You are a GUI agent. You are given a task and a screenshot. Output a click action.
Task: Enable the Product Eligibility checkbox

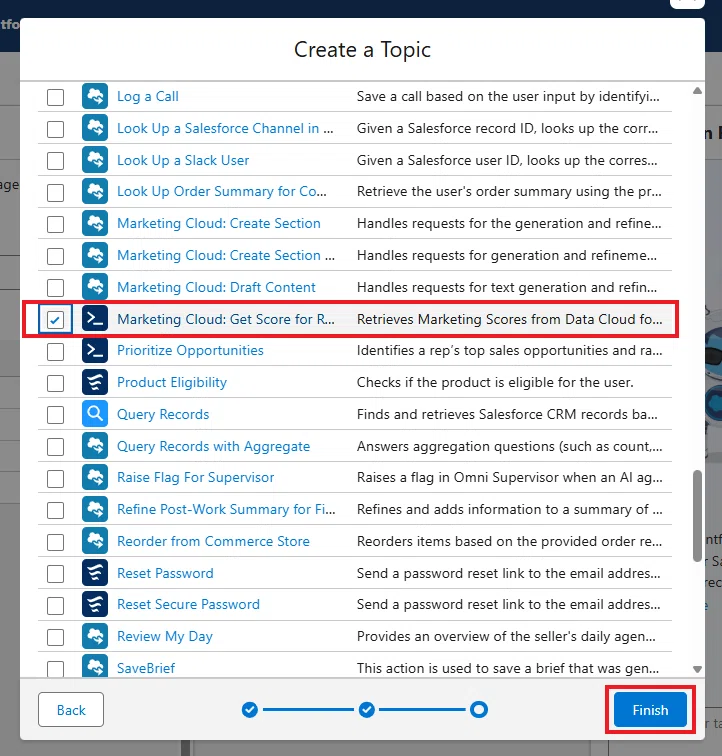(55, 383)
